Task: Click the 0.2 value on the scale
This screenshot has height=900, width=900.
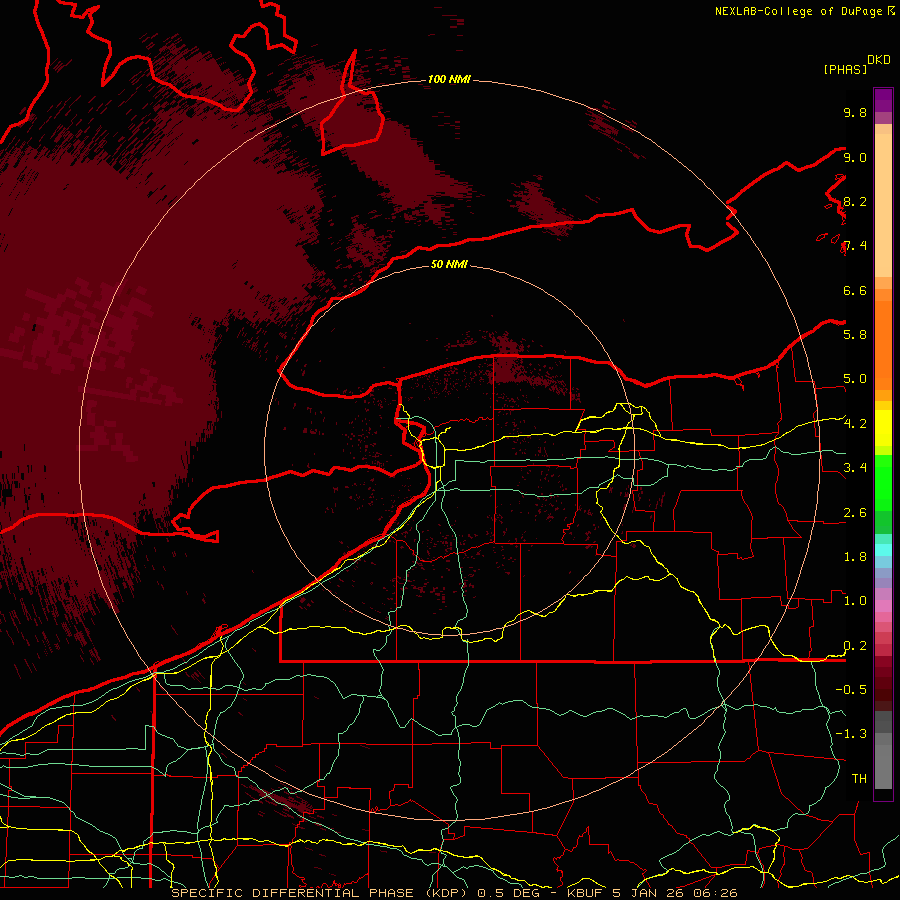Action: [855, 646]
